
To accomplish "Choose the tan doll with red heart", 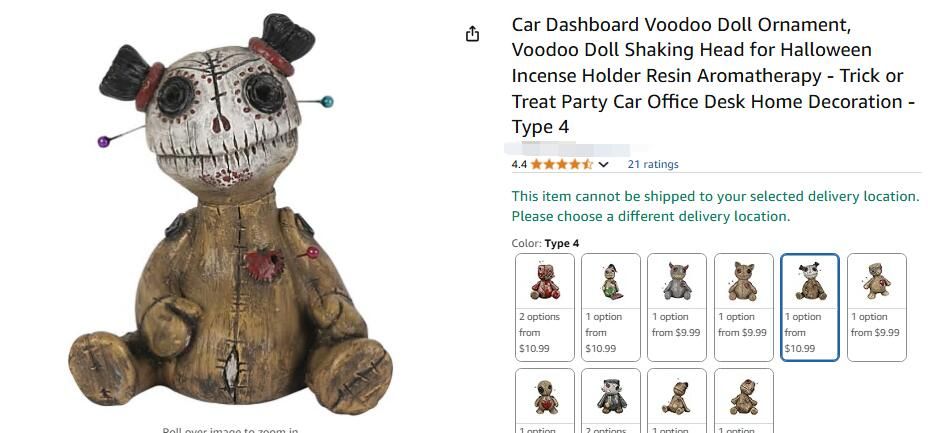I will coord(877,307).
